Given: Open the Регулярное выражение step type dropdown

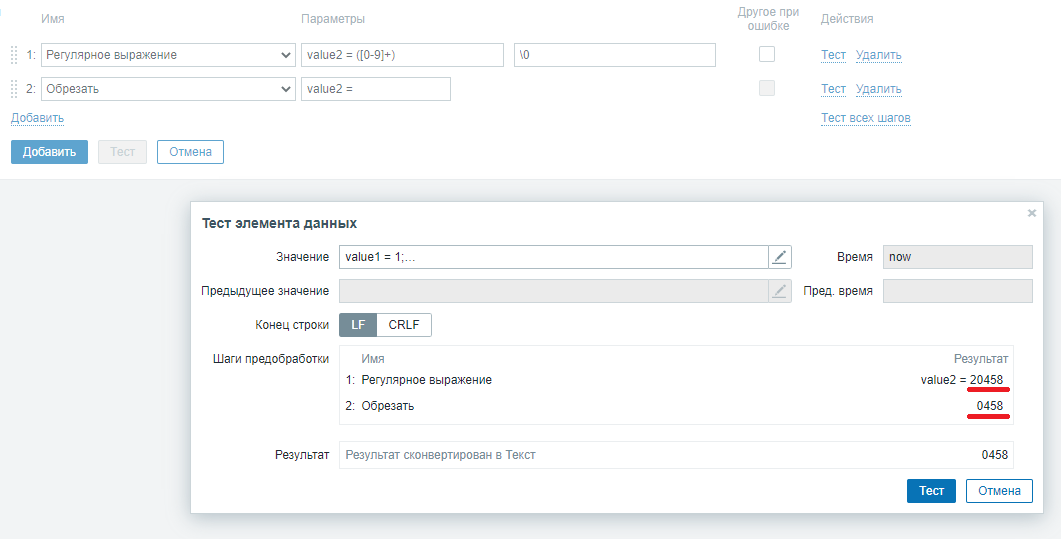Looking at the screenshot, I should click(167, 55).
